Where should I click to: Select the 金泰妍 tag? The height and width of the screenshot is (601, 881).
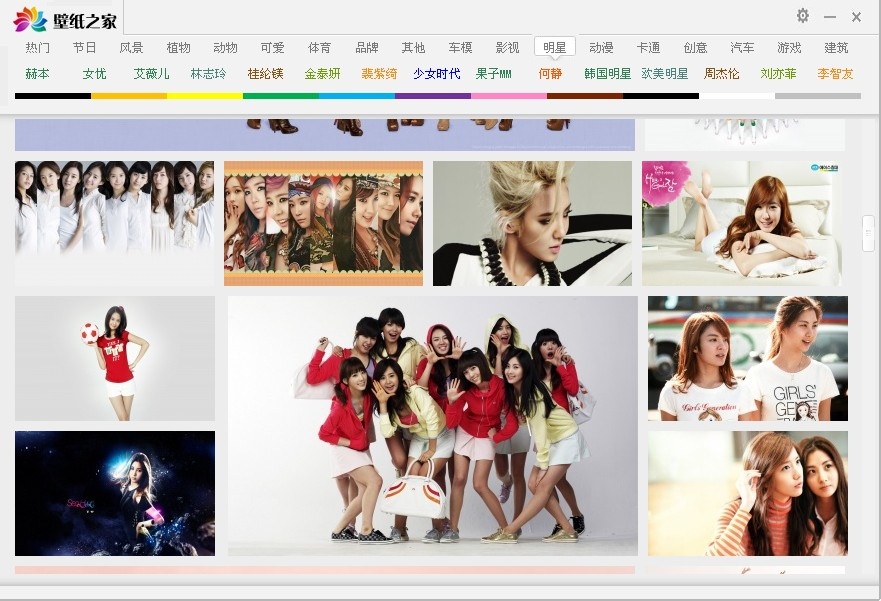click(323, 74)
